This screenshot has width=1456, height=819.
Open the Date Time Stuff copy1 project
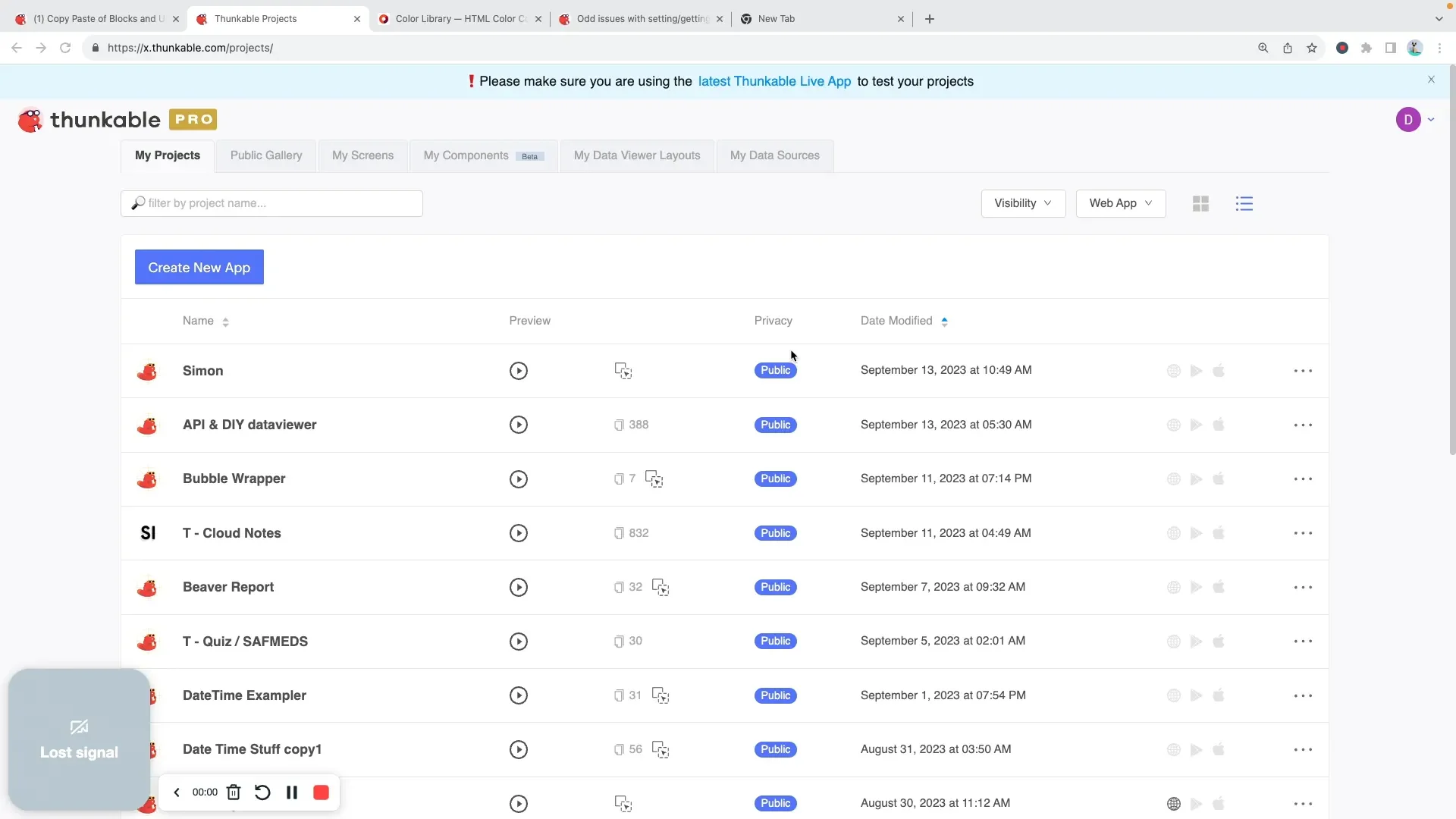252,749
